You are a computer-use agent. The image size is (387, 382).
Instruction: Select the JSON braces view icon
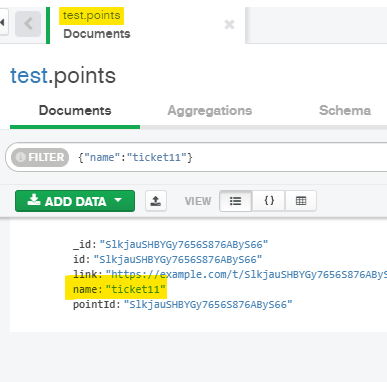click(x=269, y=201)
